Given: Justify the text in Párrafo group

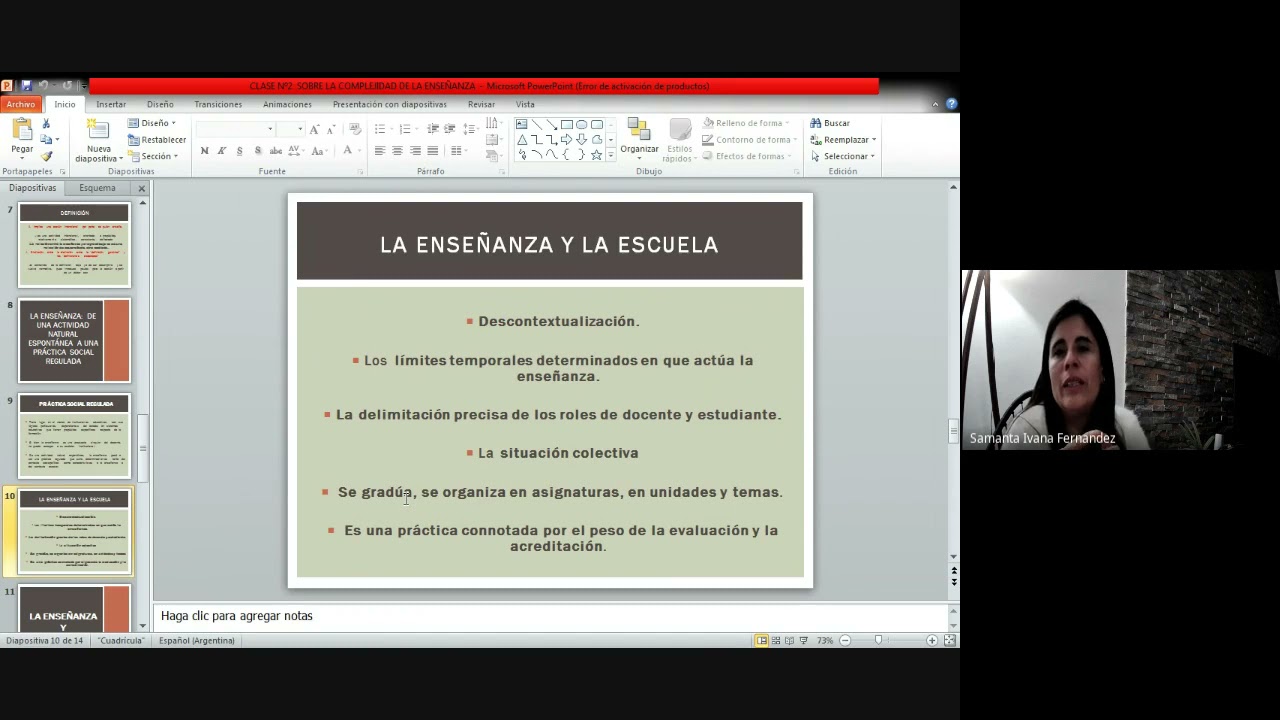Looking at the screenshot, I should pos(432,151).
